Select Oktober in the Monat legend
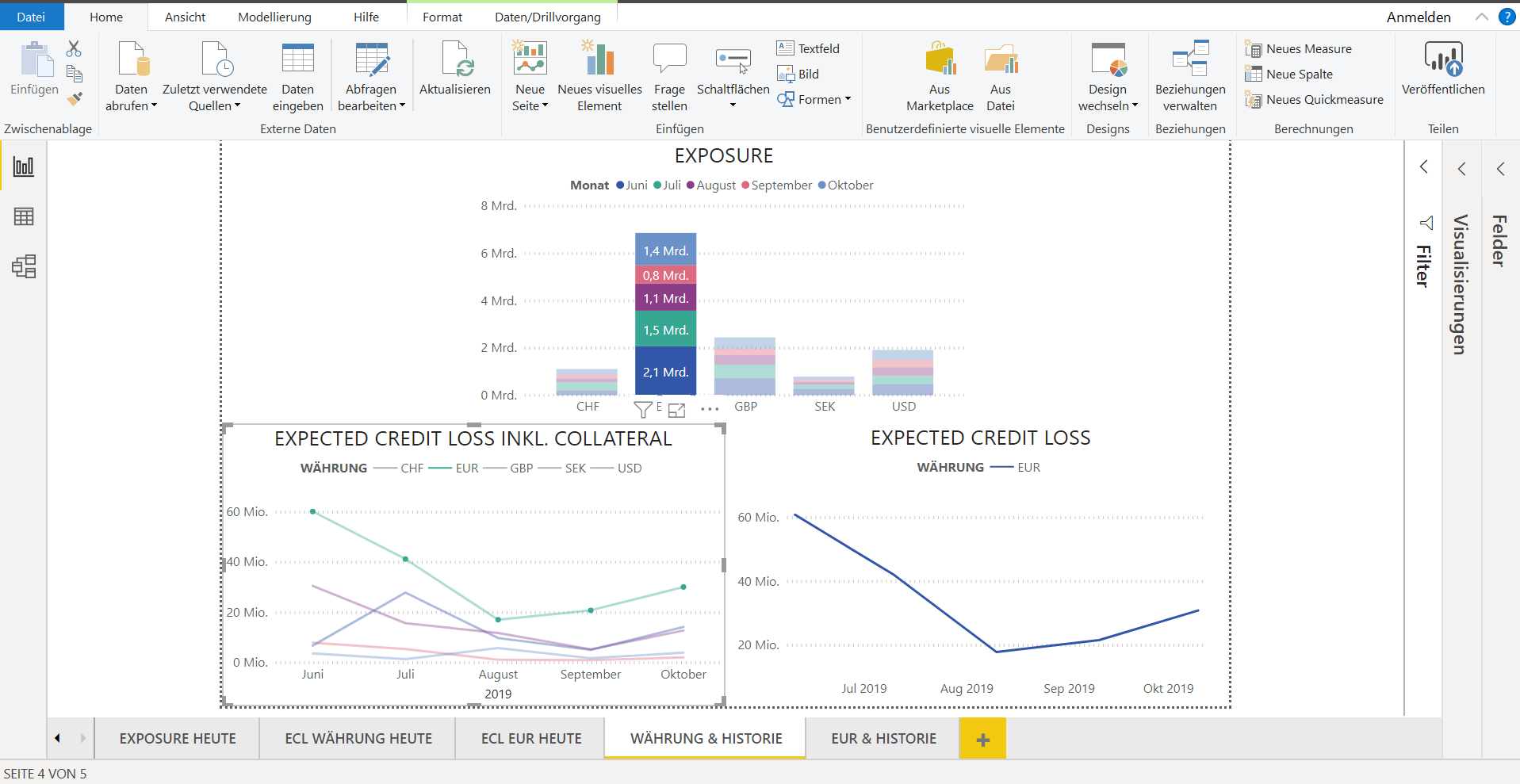Viewport: 1520px width, 784px height. click(846, 185)
